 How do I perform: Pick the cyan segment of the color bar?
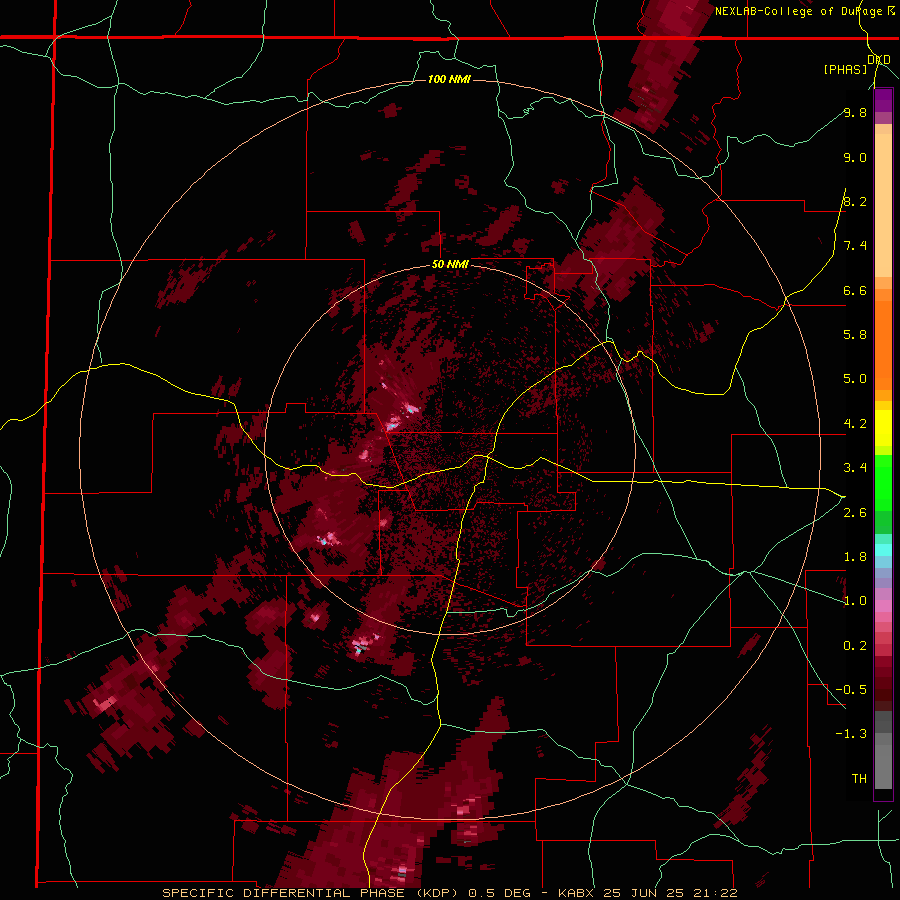point(883,549)
